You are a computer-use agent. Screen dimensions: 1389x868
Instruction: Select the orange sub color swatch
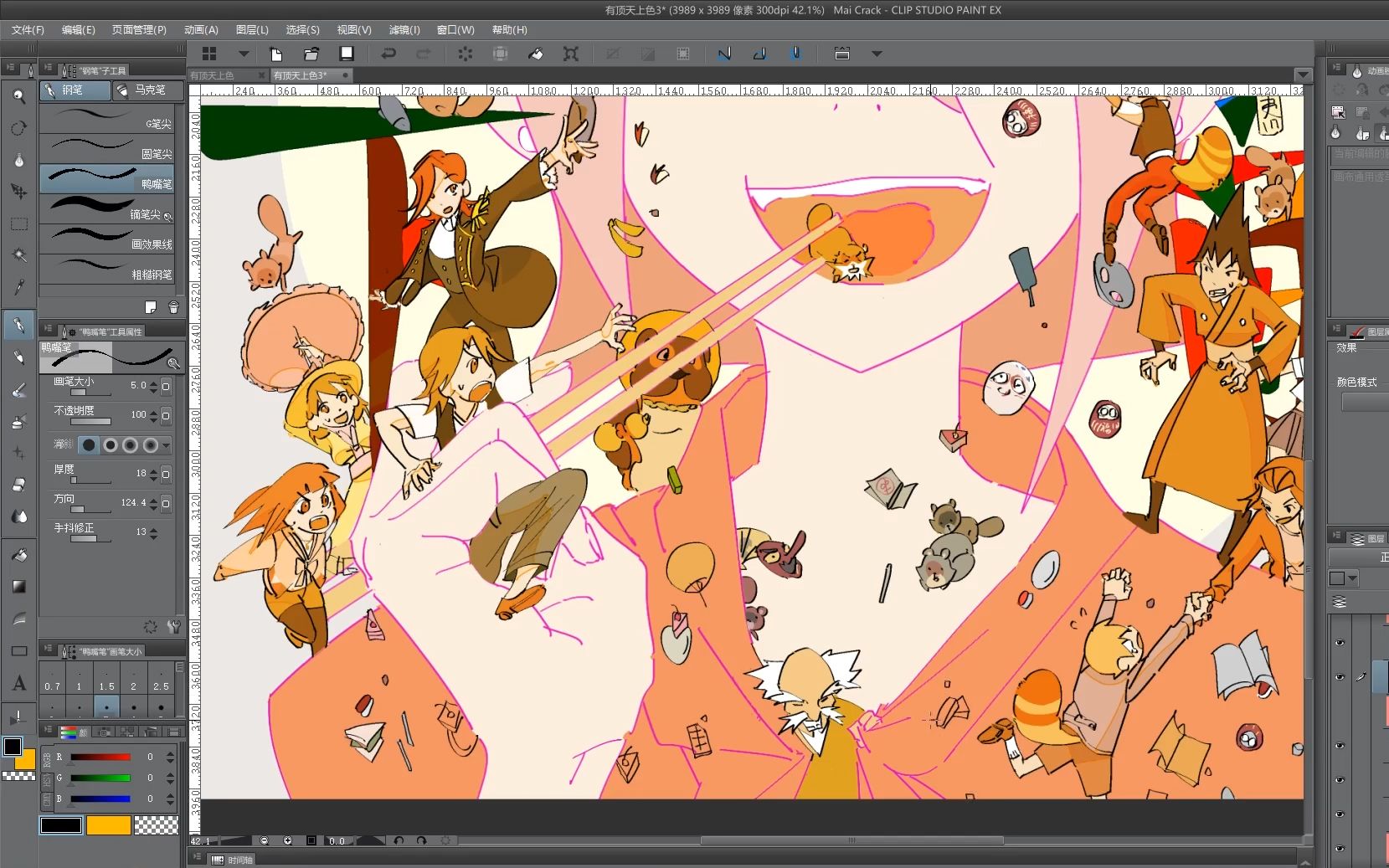click(x=109, y=825)
